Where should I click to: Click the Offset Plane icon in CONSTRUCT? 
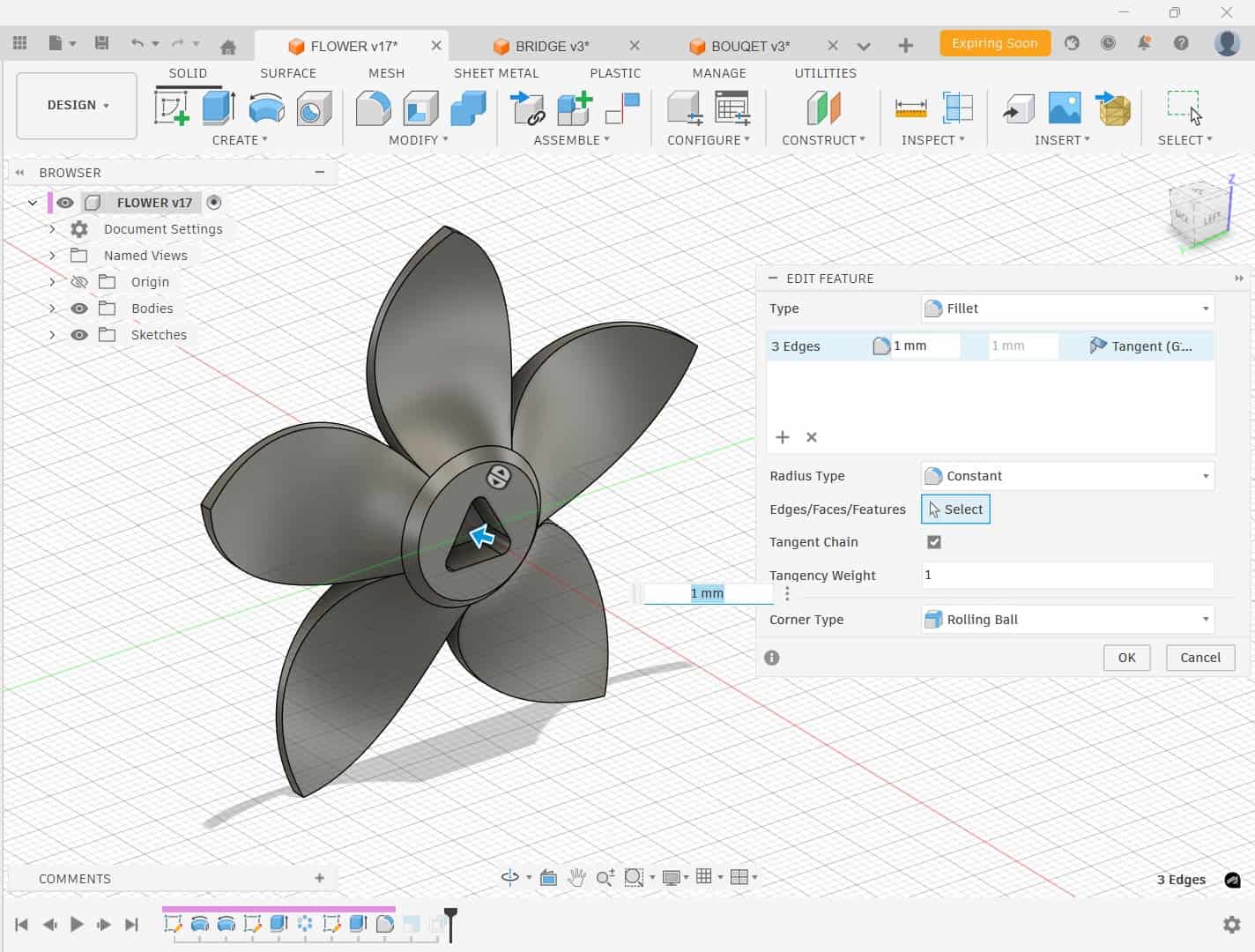pos(823,108)
